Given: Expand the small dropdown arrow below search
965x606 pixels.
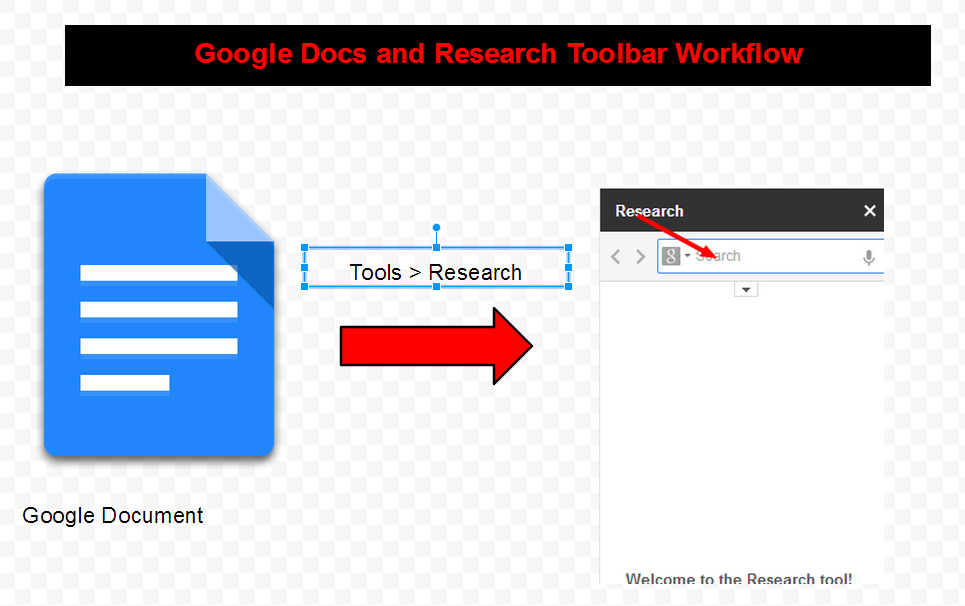Looking at the screenshot, I should [746, 289].
